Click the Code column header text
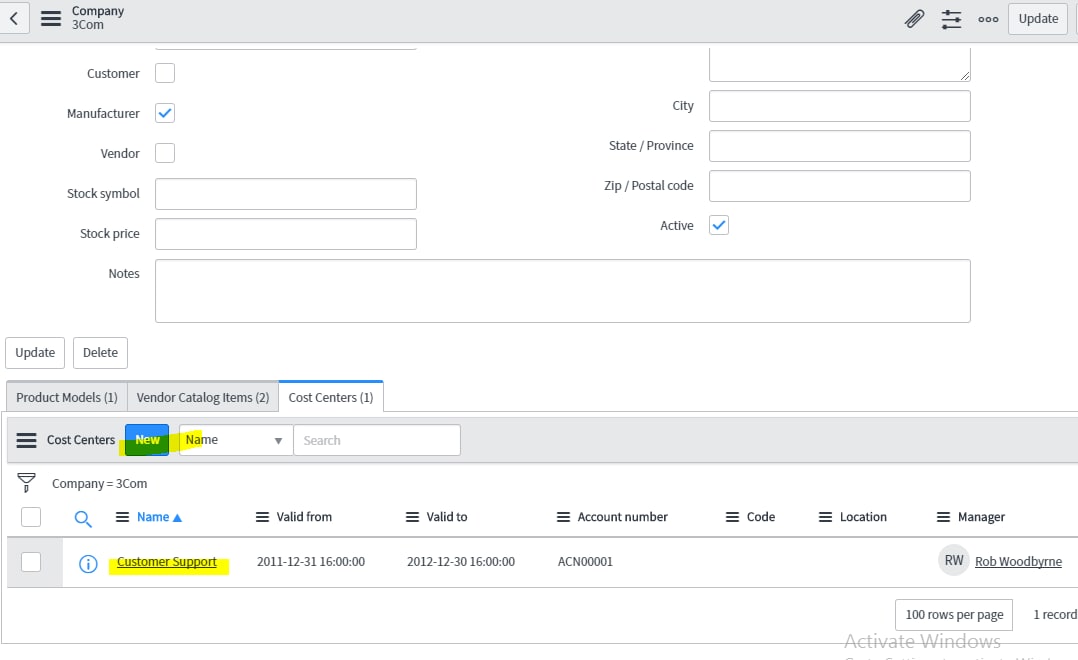 (x=760, y=517)
